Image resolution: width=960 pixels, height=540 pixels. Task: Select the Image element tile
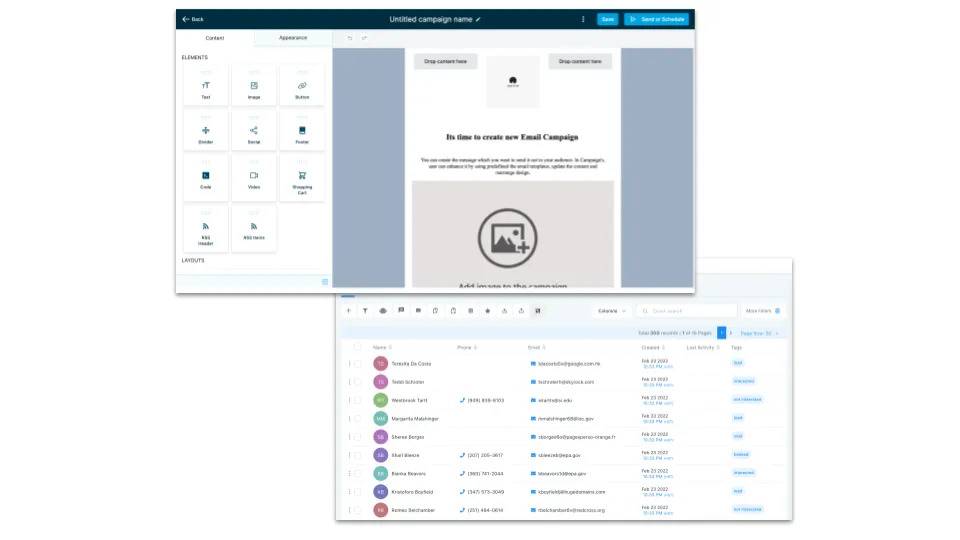tap(254, 86)
